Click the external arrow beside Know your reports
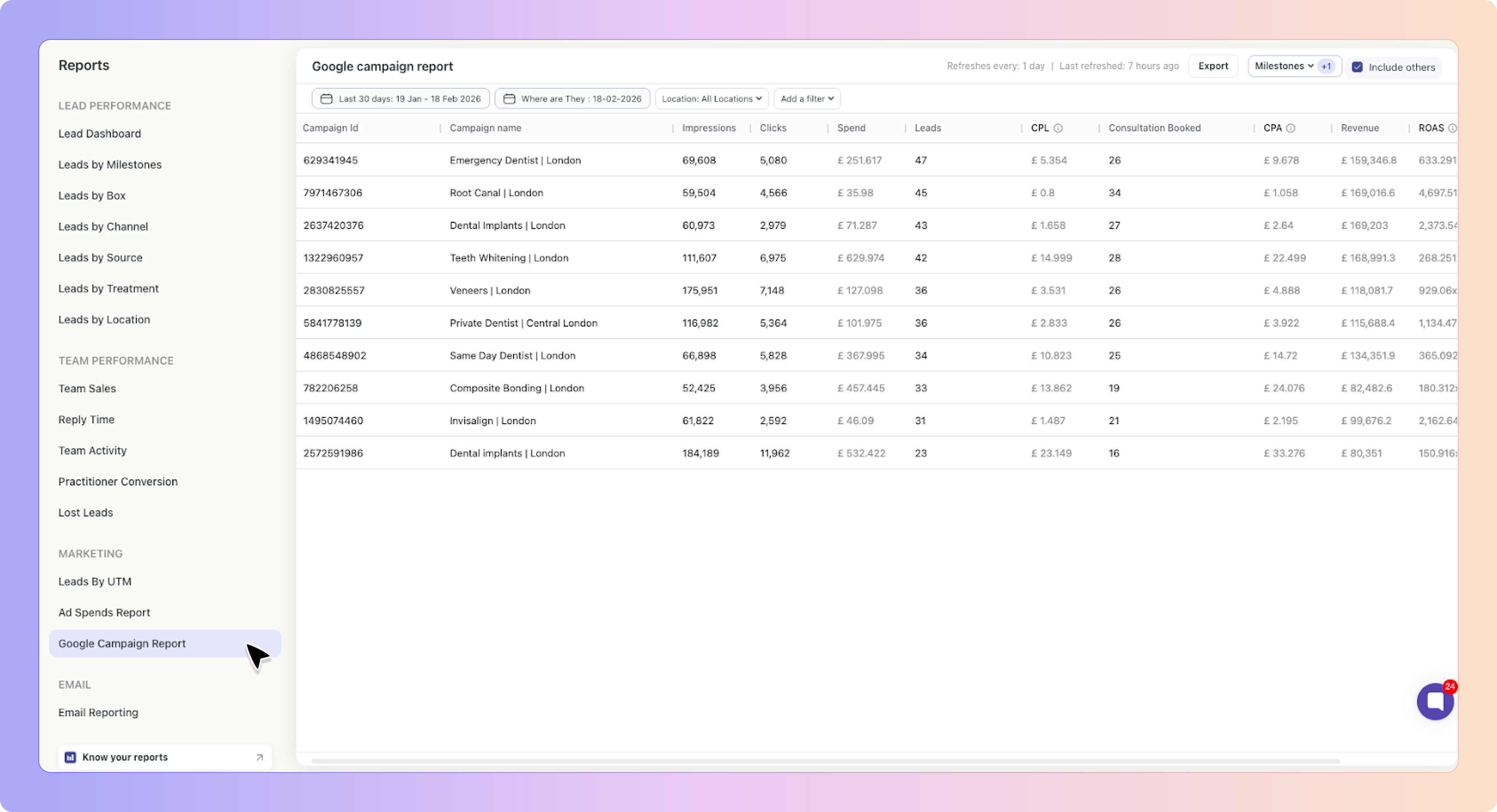Viewport: 1497px width, 812px height. click(x=260, y=757)
